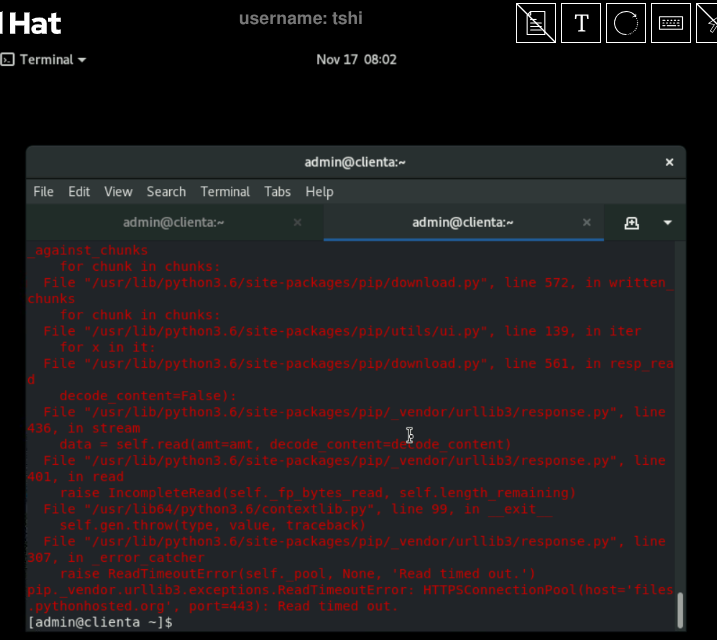Click the [admin@clienta ~]$ prompt line
The width and height of the screenshot is (717, 640).
(x=100, y=622)
